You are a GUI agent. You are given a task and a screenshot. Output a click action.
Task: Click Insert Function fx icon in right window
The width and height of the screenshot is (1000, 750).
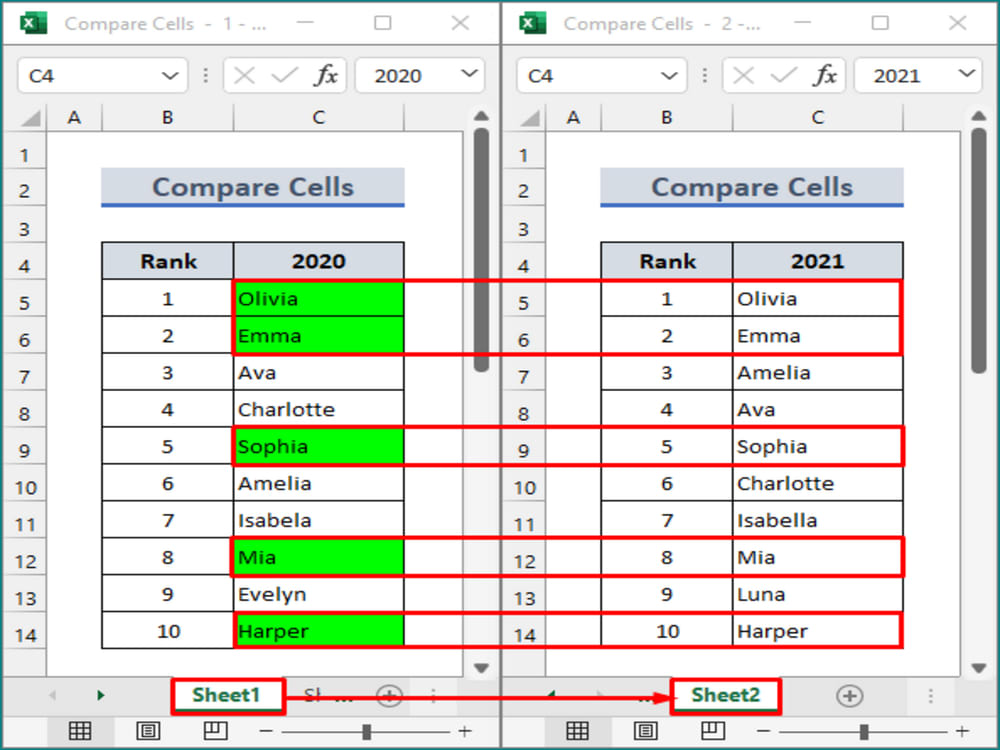[826, 76]
